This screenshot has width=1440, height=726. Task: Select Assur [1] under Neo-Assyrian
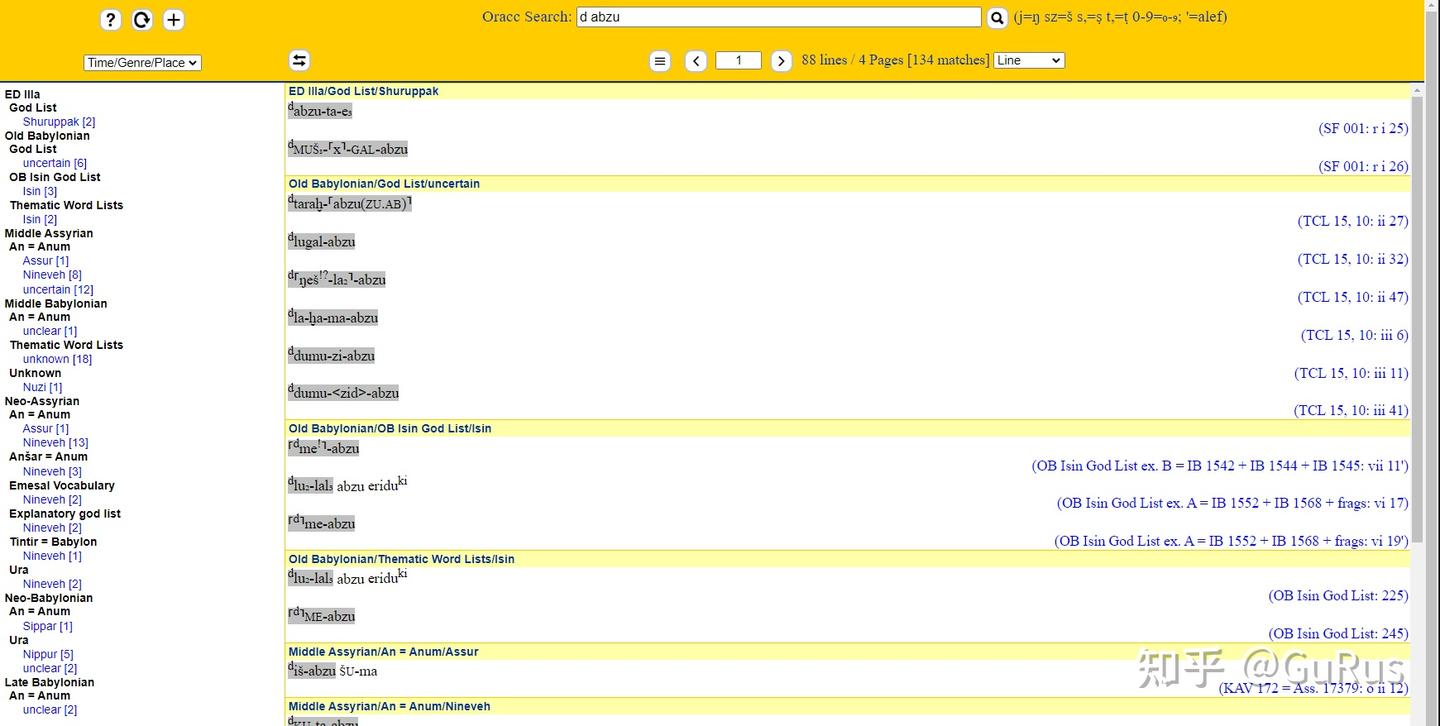coord(46,429)
